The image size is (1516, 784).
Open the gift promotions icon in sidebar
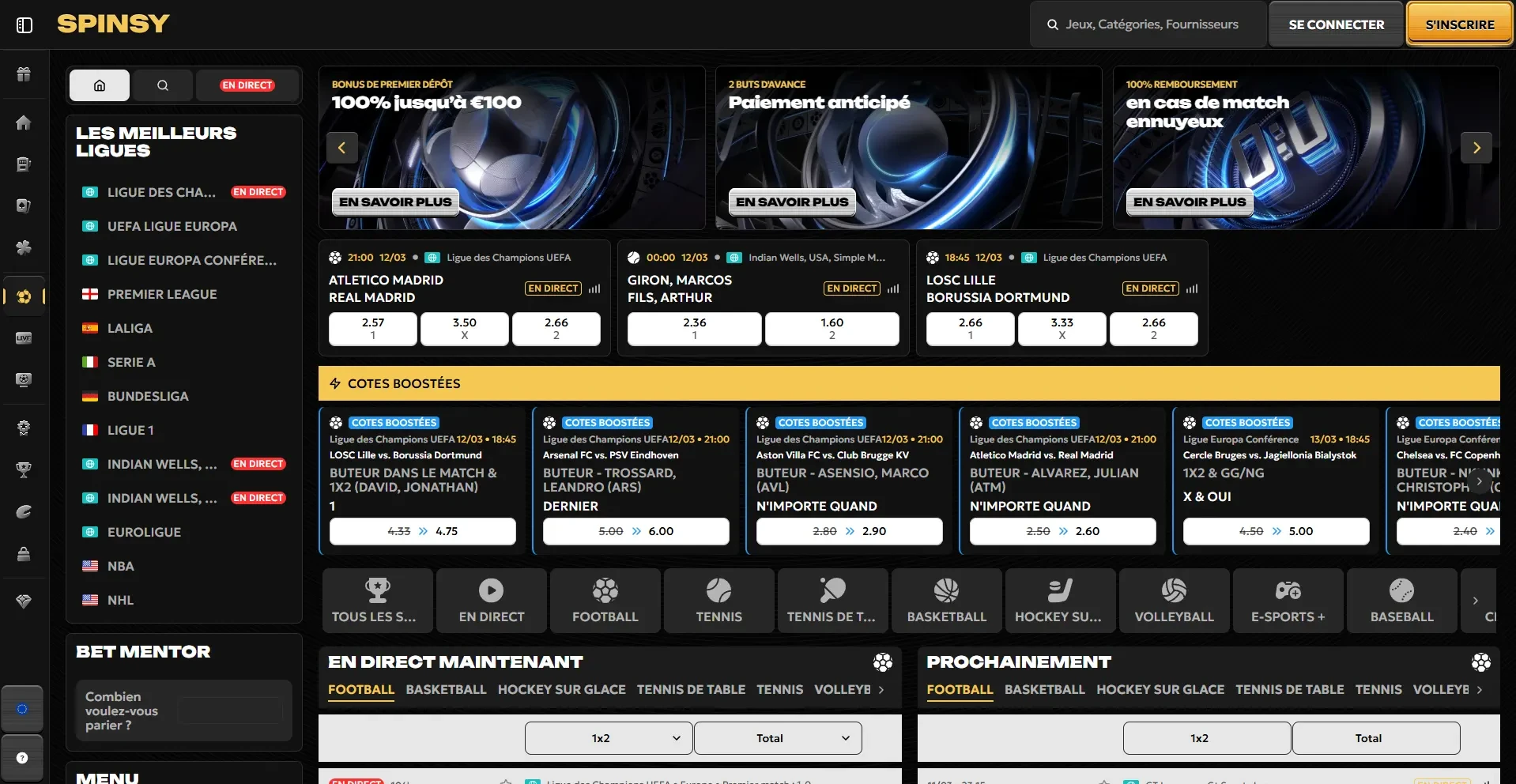point(24,75)
